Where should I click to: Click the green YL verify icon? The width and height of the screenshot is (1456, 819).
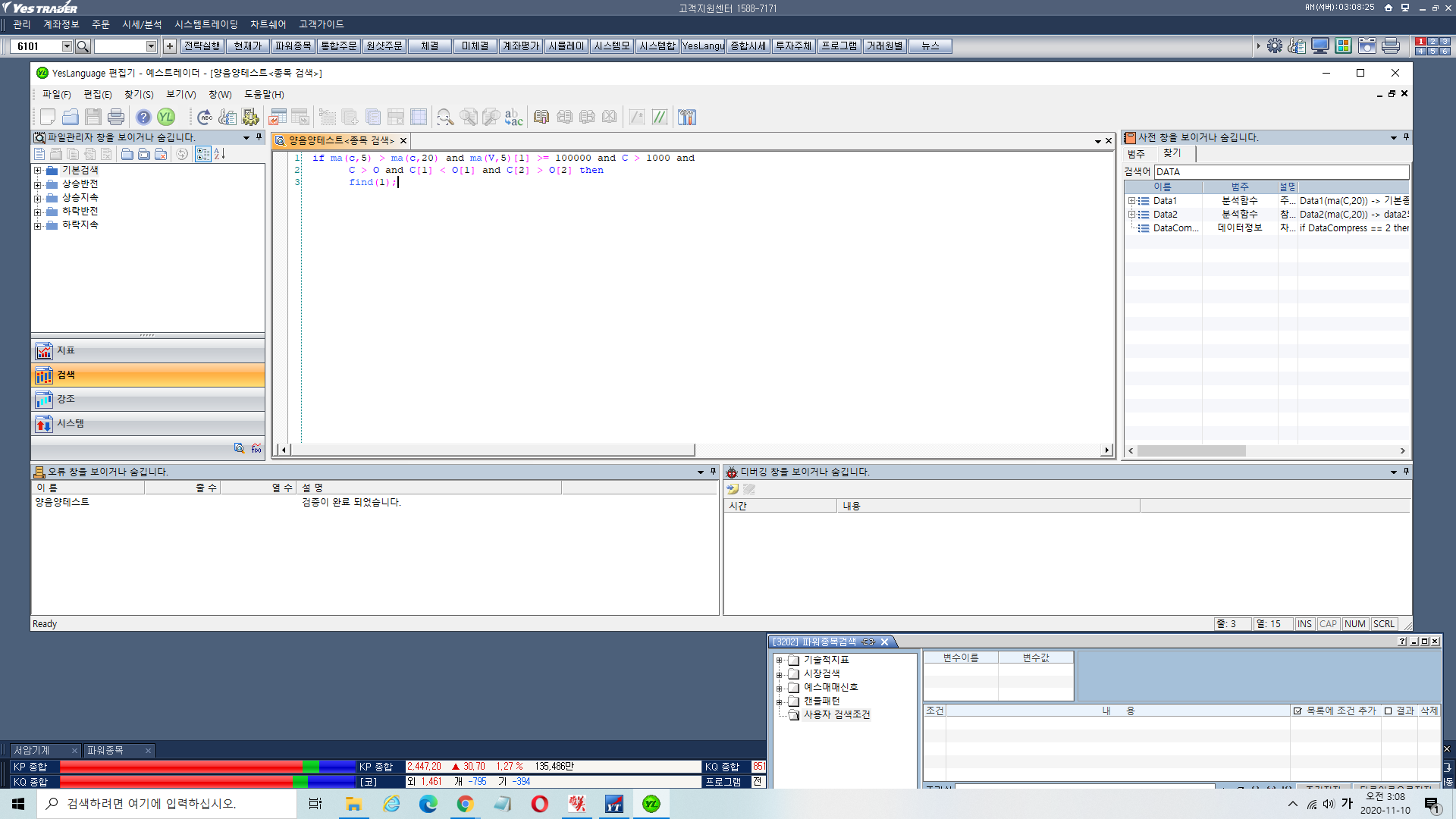pyautogui.click(x=166, y=117)
